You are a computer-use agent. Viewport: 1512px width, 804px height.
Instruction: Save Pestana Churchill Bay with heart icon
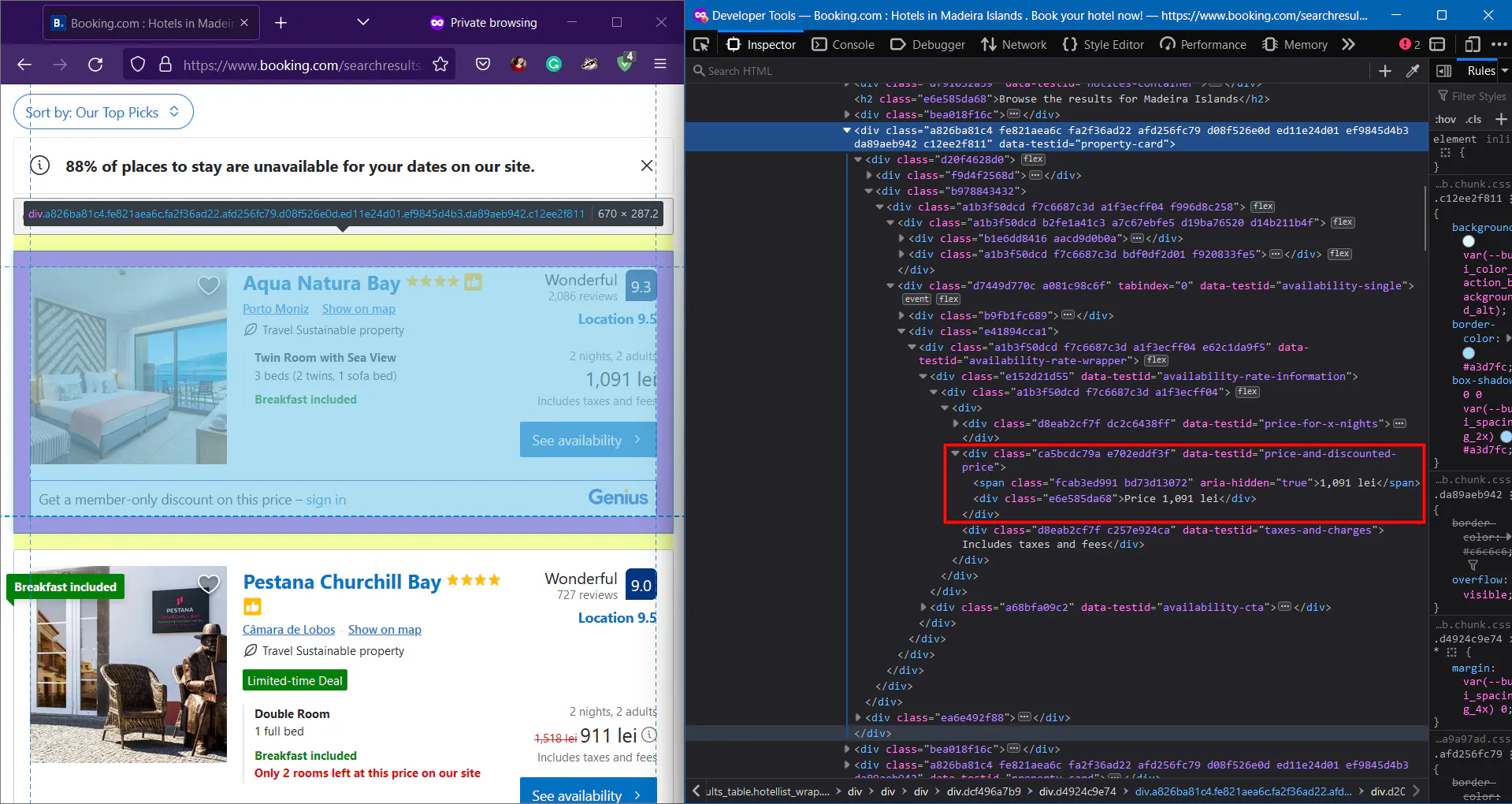[x=209, y=584]
